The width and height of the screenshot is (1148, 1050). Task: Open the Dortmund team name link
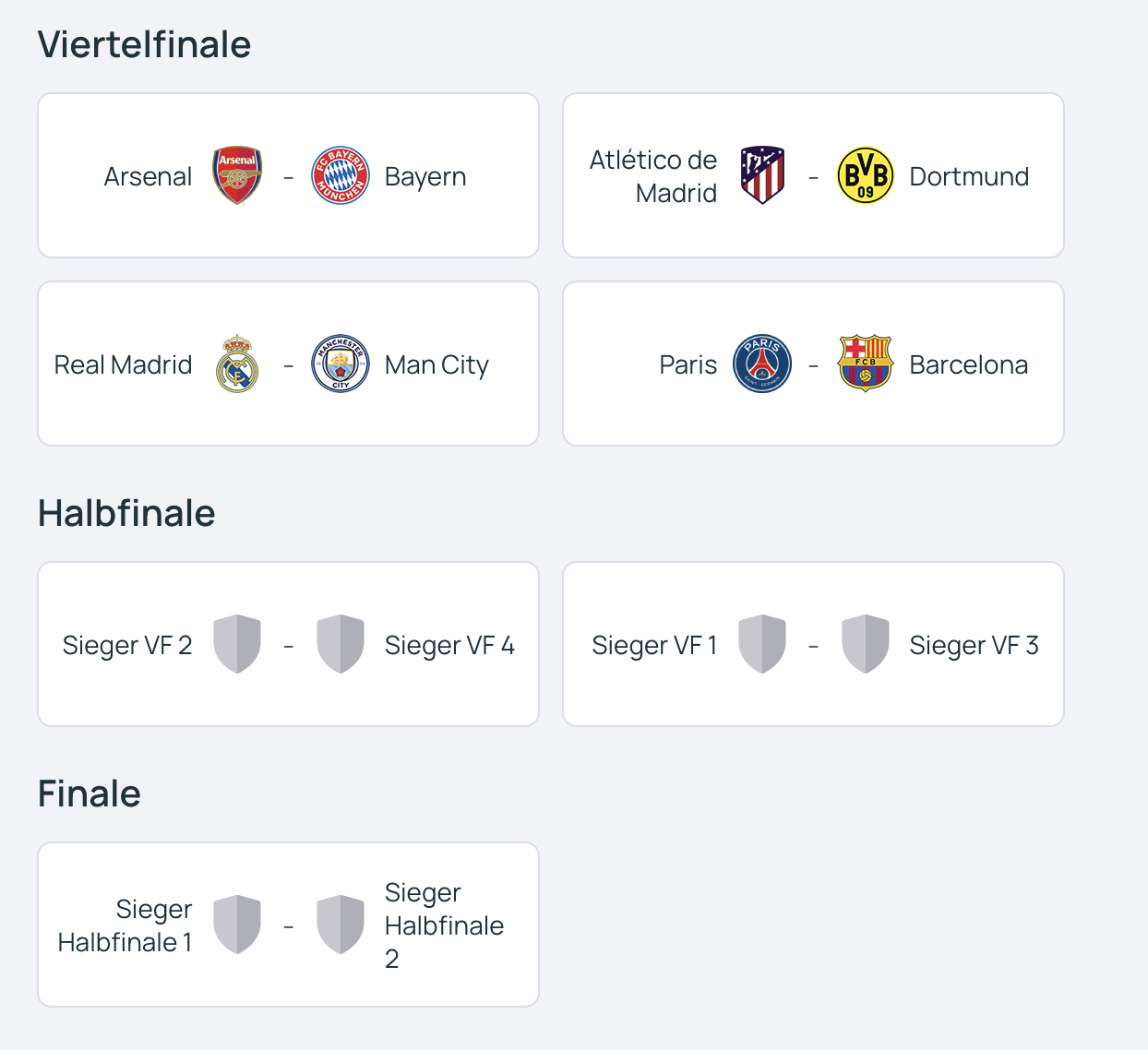click(x=969, y=176)
